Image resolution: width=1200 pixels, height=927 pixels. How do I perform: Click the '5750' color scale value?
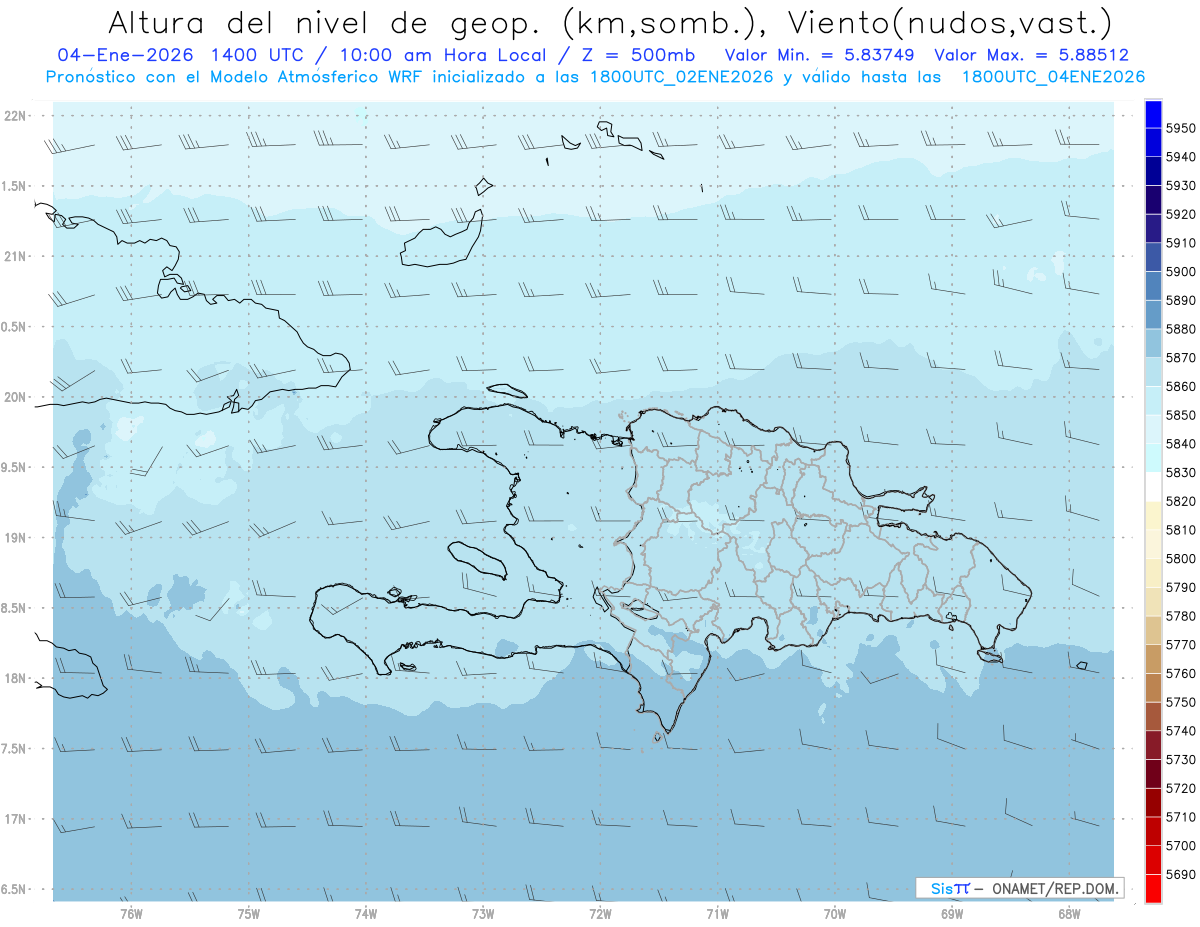click(x=1180, y=702)
